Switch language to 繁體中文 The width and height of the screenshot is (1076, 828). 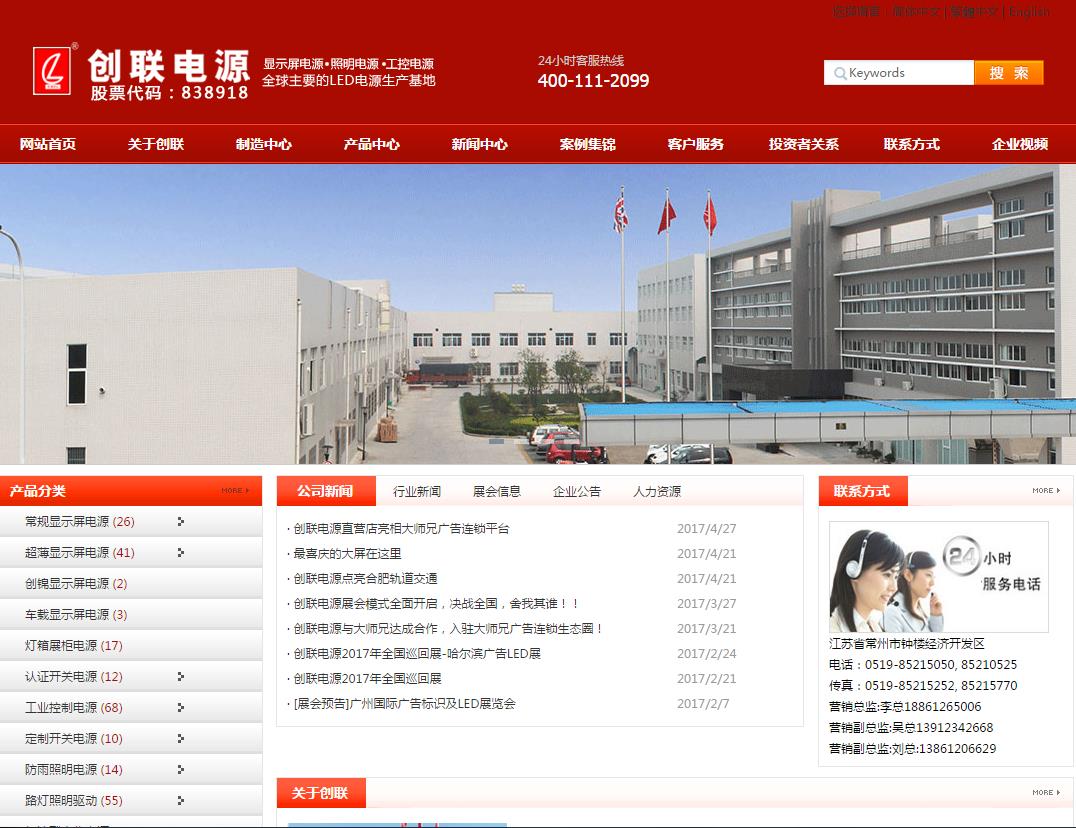(x=973, y=12)
